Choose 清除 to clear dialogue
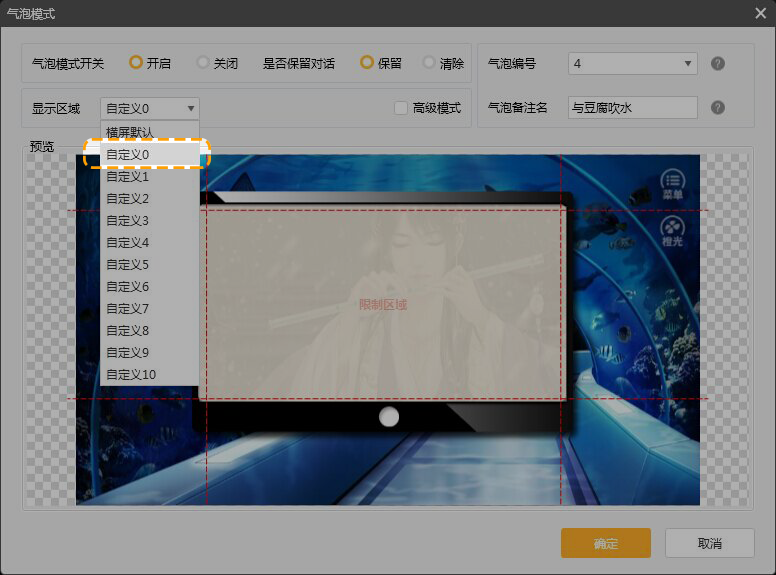Screen dimensions: 776x575 [x=429, y=63]
